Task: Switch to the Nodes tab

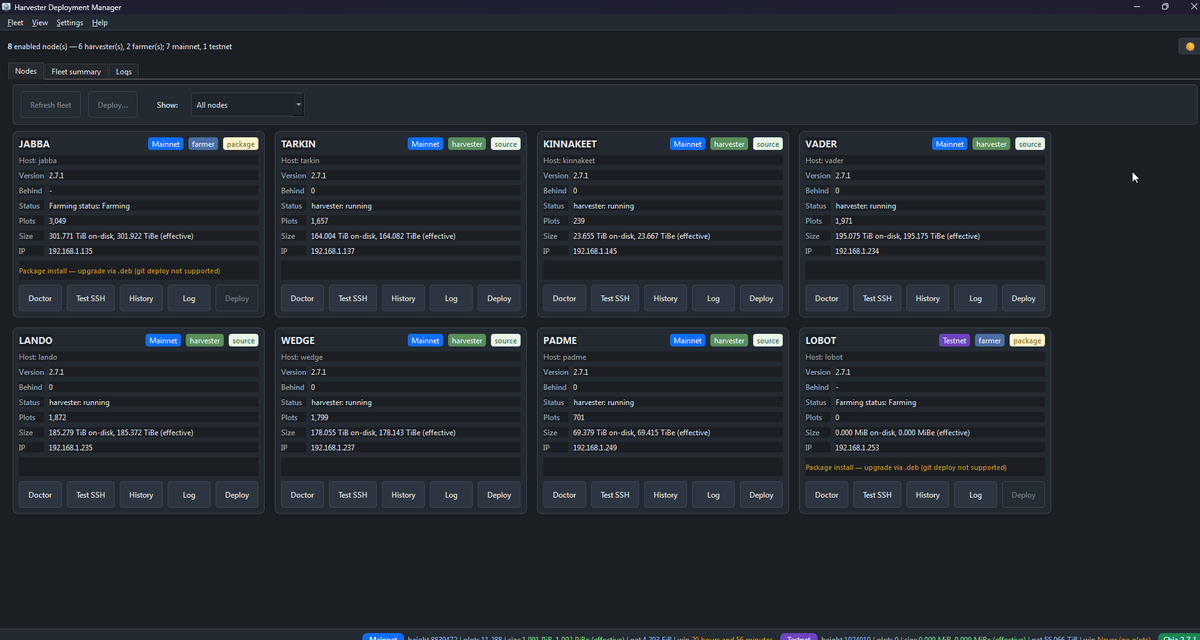Action: 26,71
